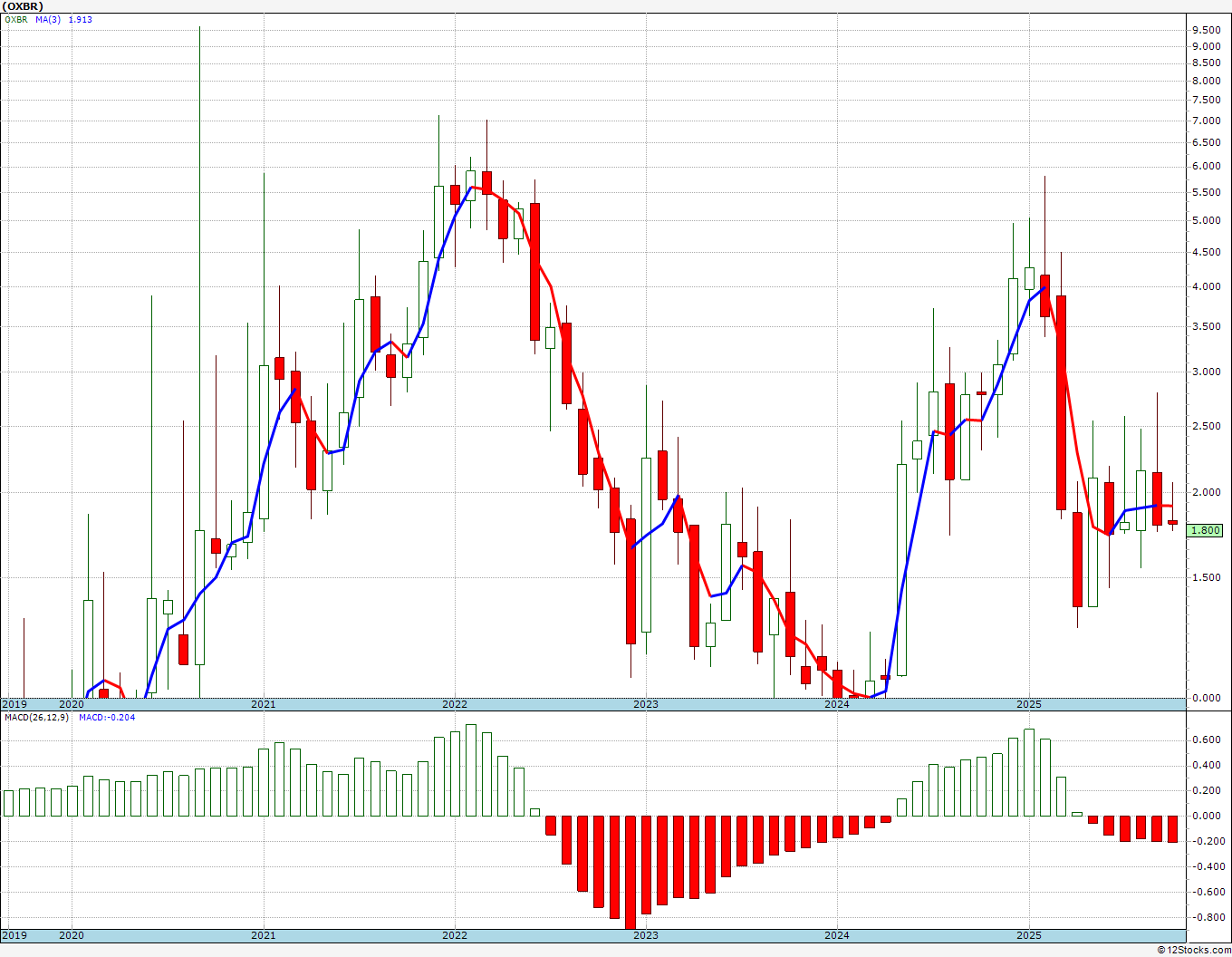Click the 5.000 price axis label

coord(1206,220)
